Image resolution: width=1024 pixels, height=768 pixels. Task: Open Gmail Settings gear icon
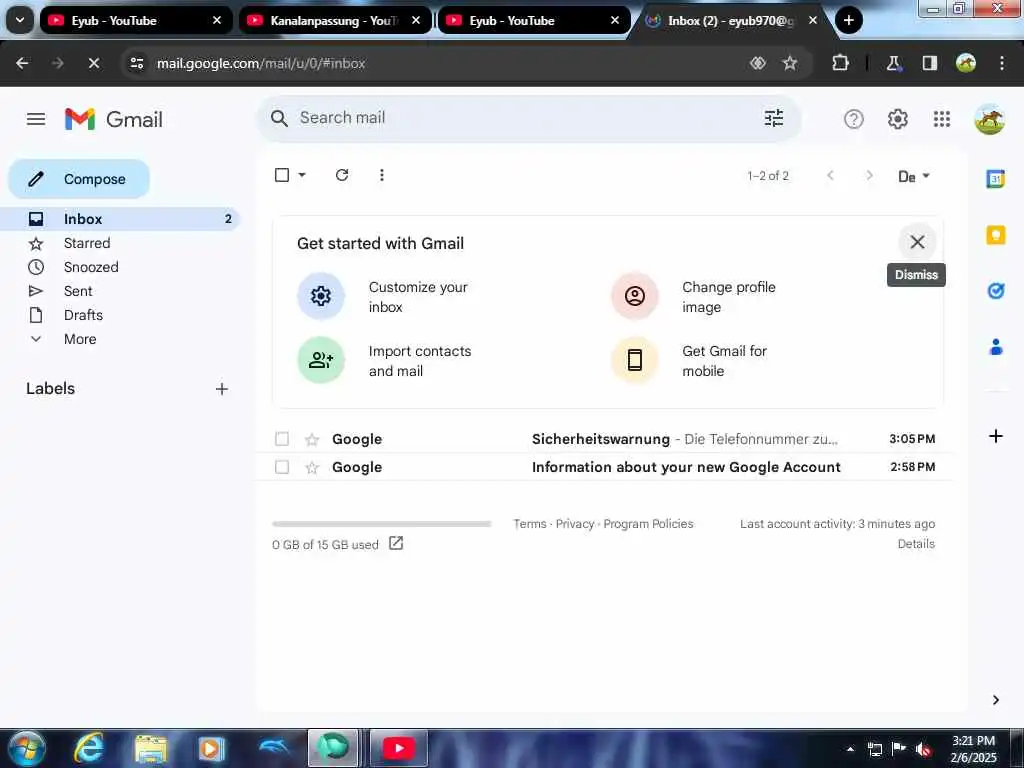coord(898,119)
